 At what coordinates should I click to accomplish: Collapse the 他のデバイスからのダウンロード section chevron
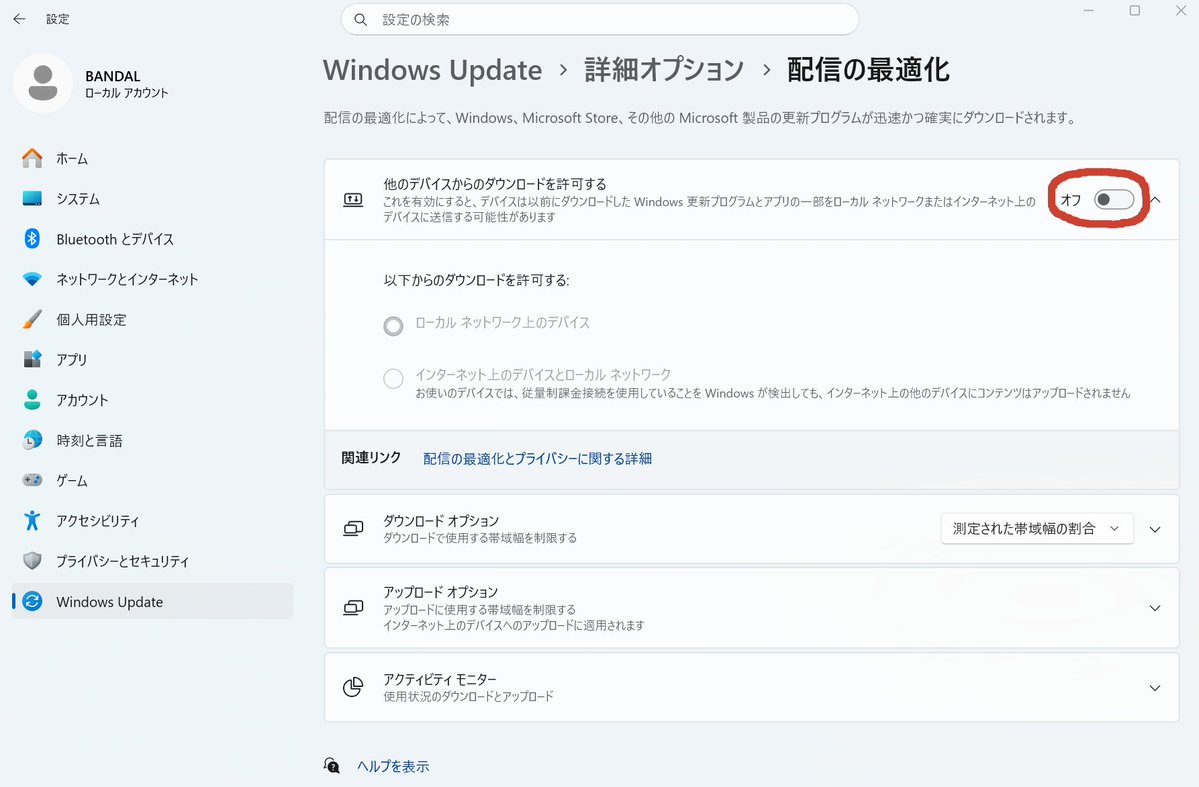click(1155, 200)
